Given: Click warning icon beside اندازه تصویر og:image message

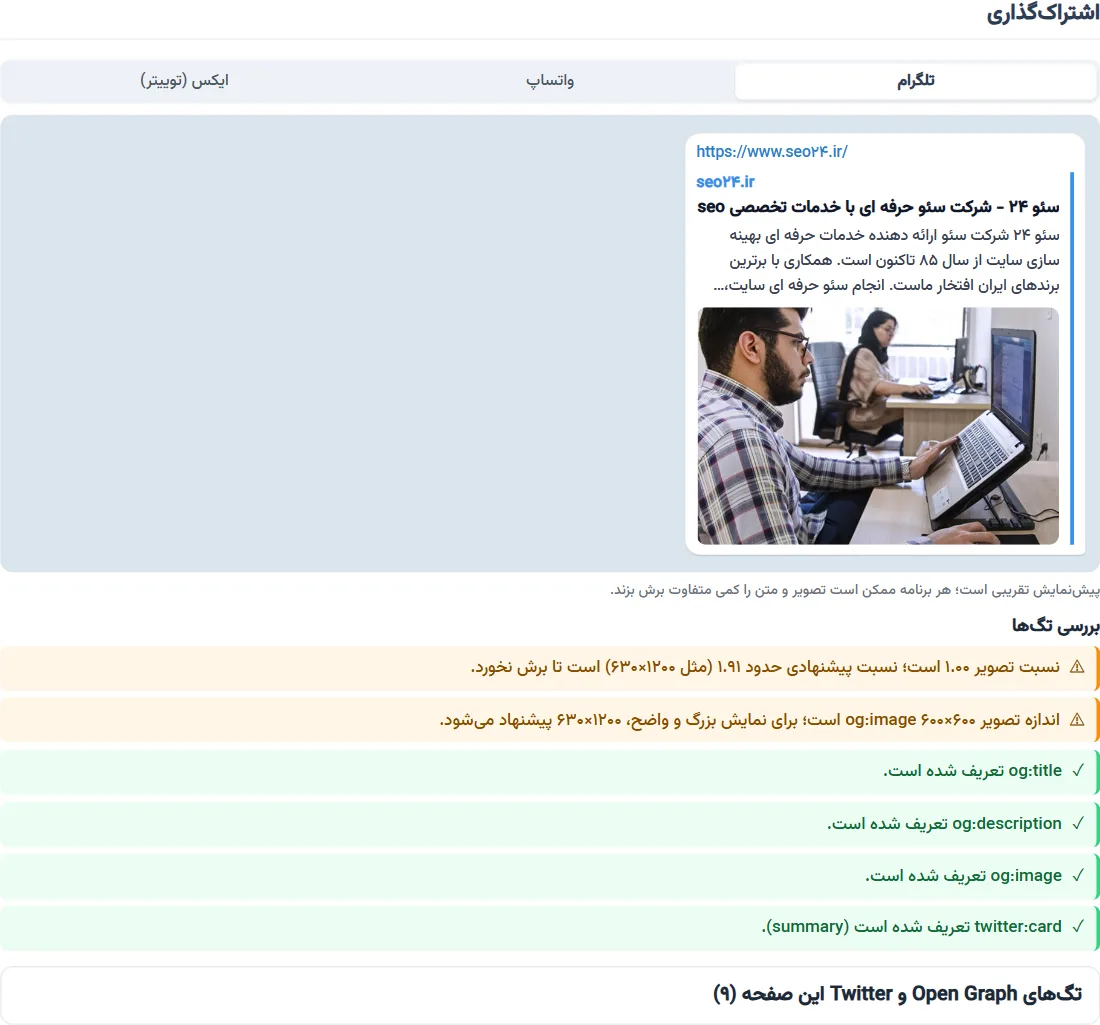Looking at the screenshot, I should pos(1077,720).
